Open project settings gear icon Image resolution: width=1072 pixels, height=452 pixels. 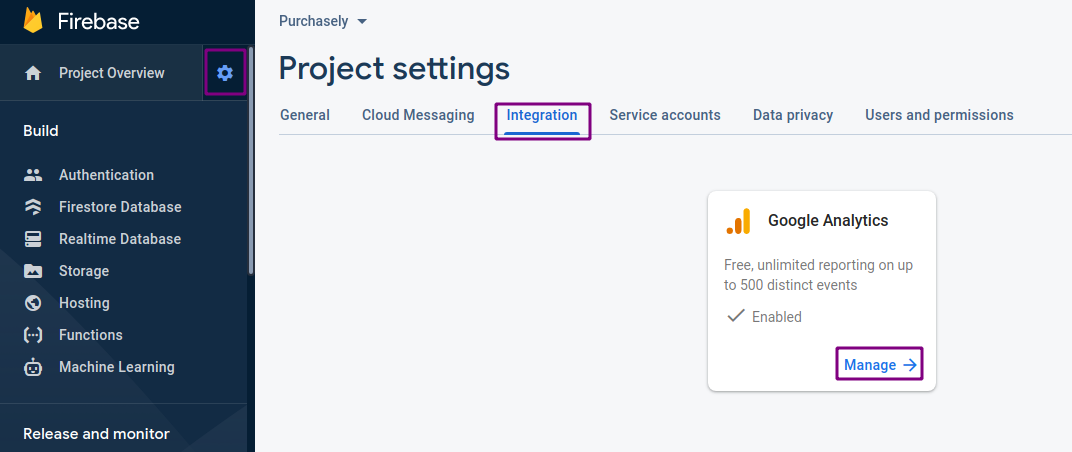coord(225,72)
